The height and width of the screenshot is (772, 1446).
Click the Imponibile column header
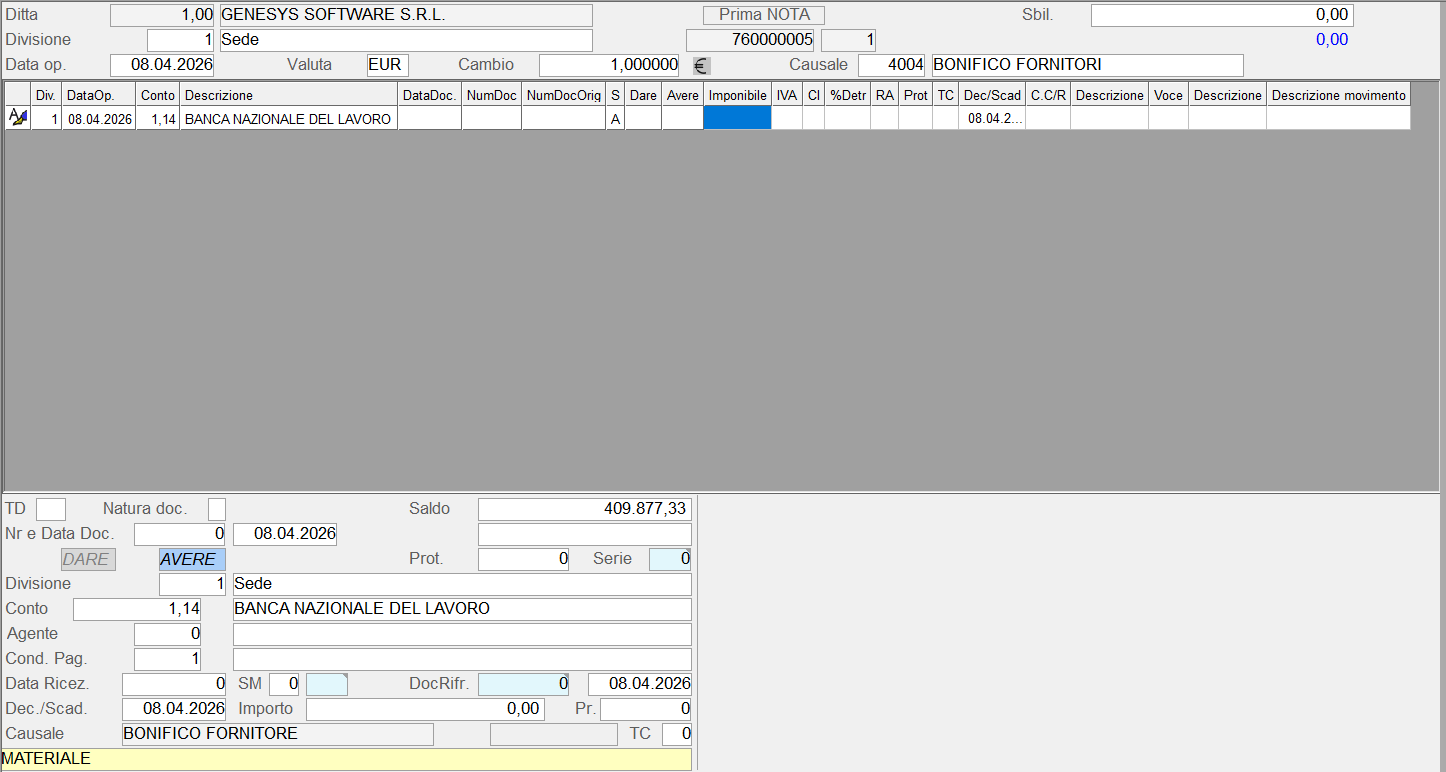(737, 95)
